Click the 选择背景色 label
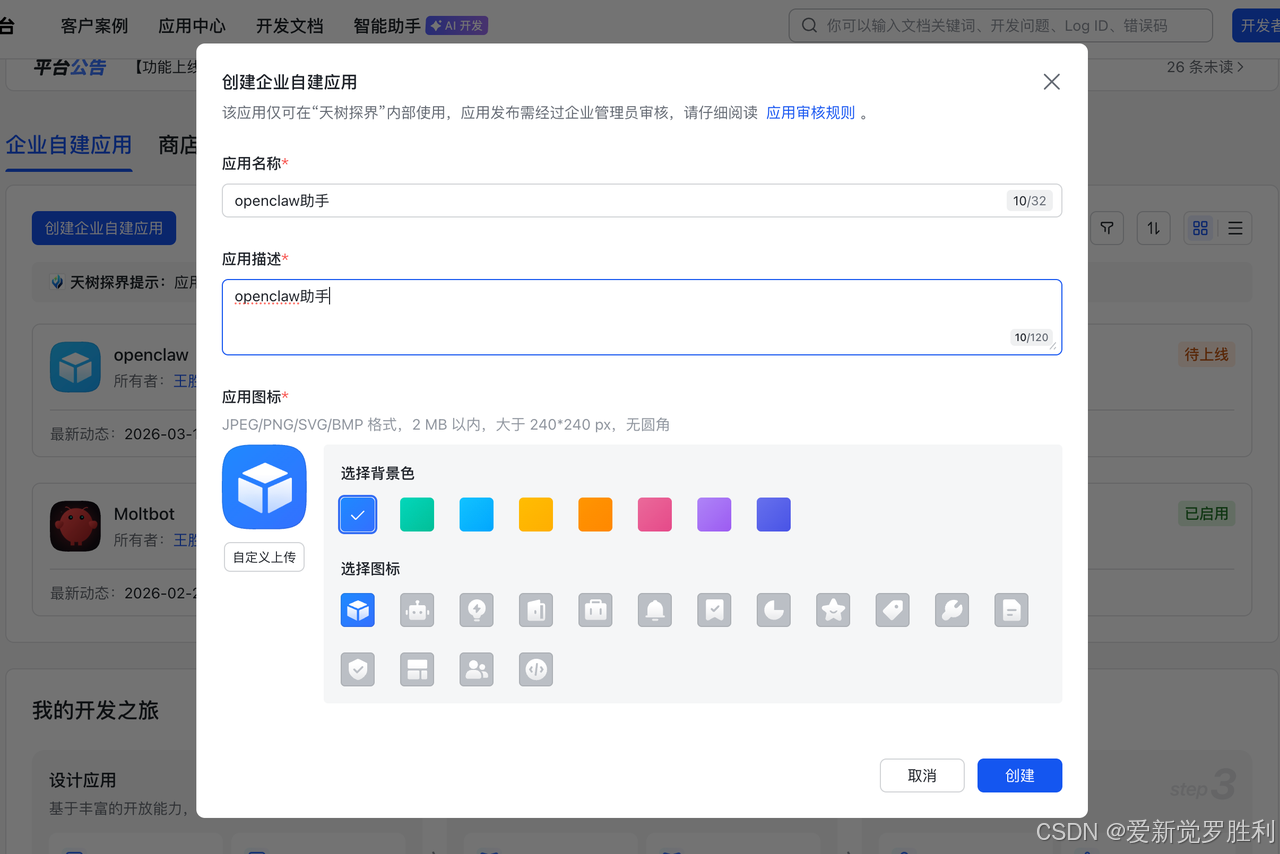1280x854 pixels. (377, 473)
